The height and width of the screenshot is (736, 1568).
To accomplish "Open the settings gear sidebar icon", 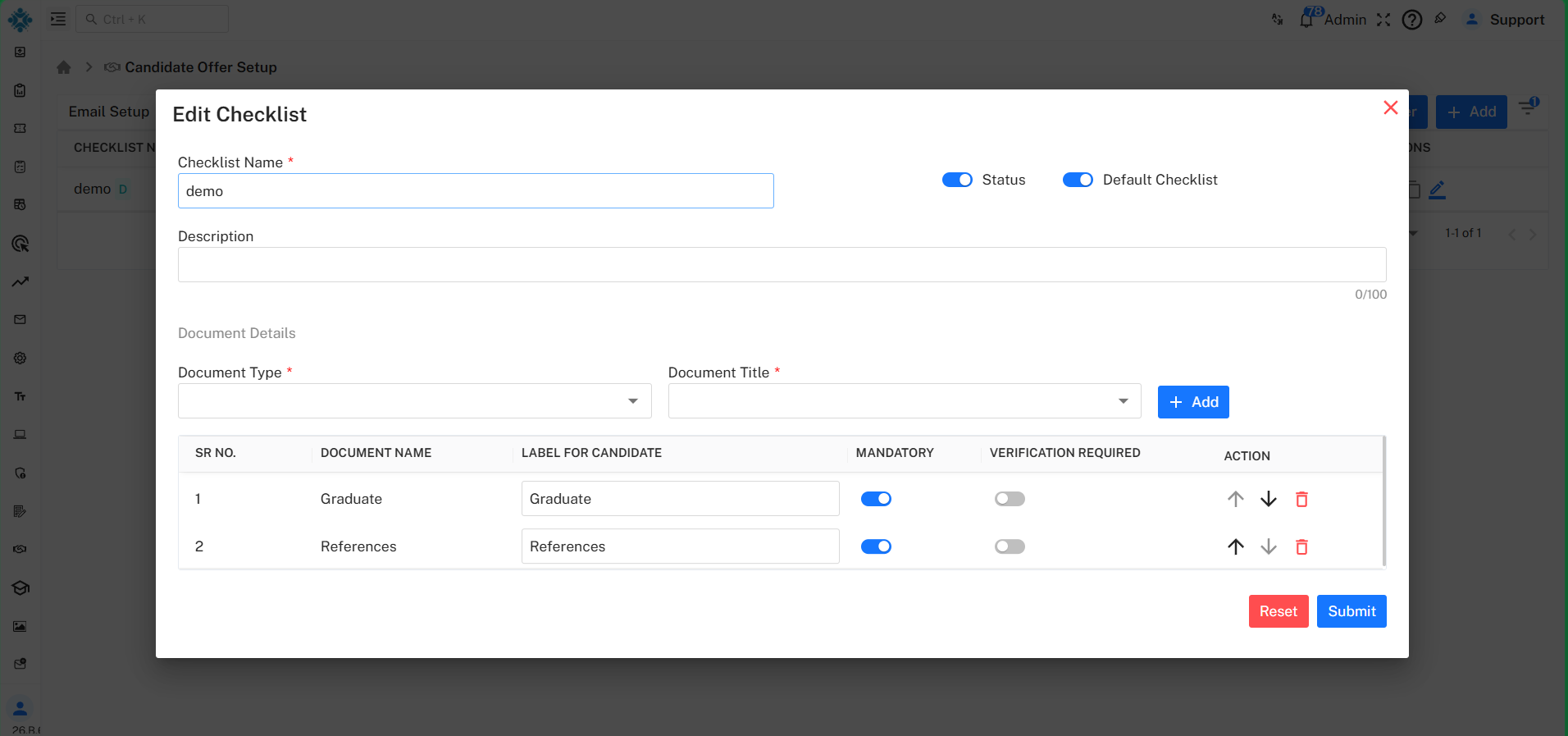I will (x=20, y=358).
